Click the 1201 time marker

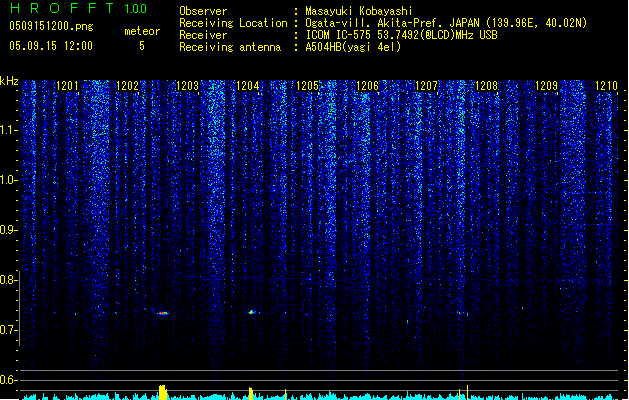pyautogui.click(x=67, y=86)
